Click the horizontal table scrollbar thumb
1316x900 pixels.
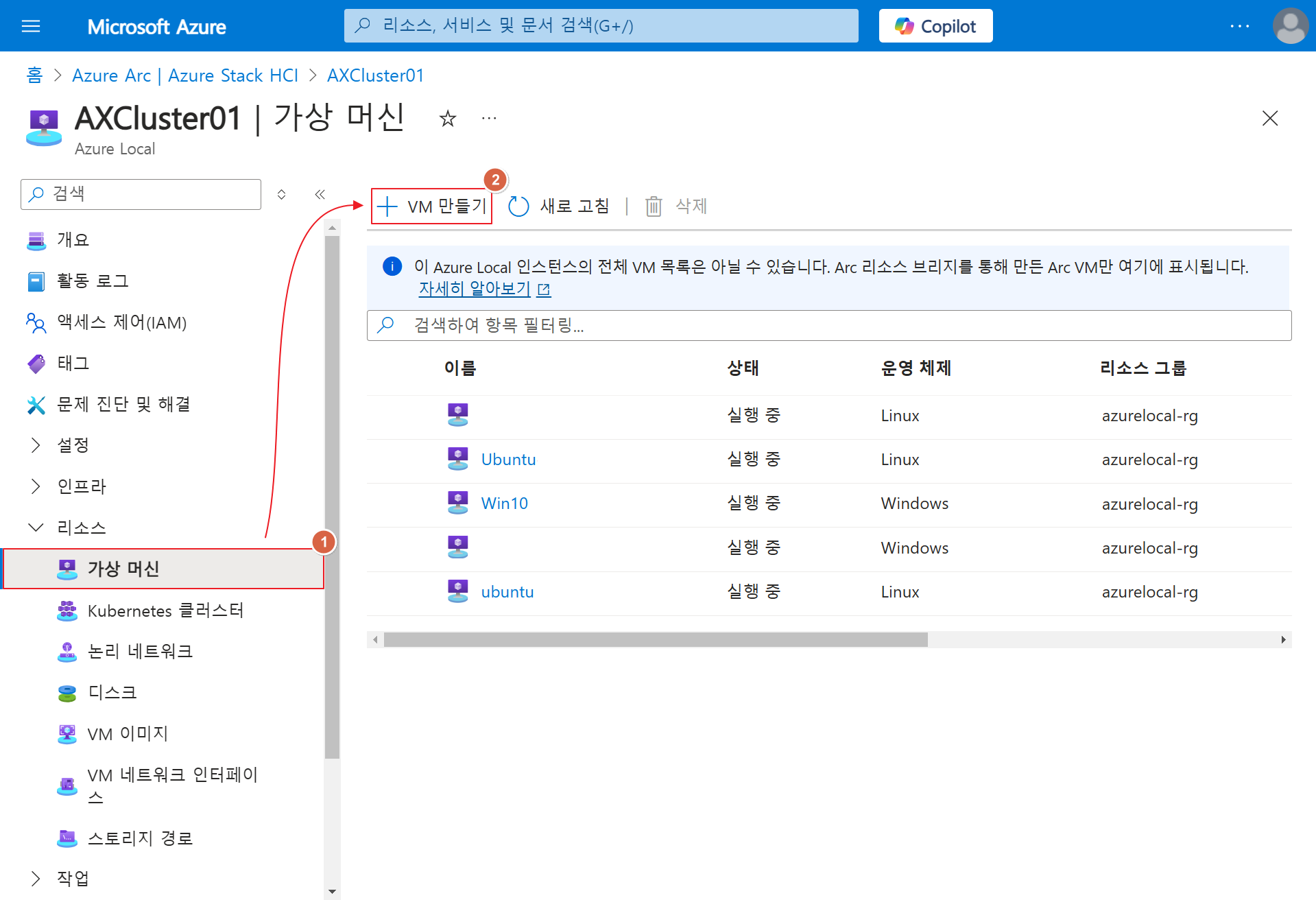pos(656,640)
